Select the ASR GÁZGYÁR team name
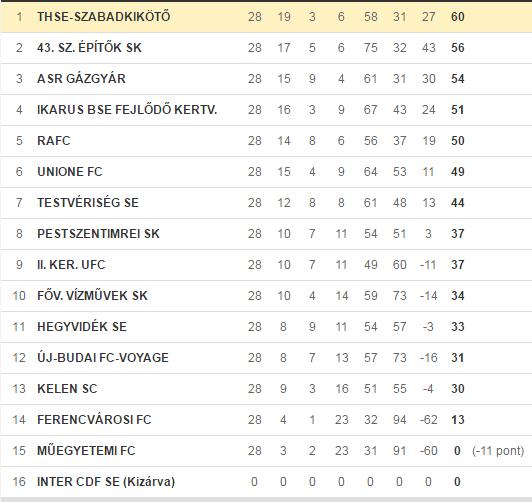The width and height of the screenshot is (532, 502). click(81, 79)
